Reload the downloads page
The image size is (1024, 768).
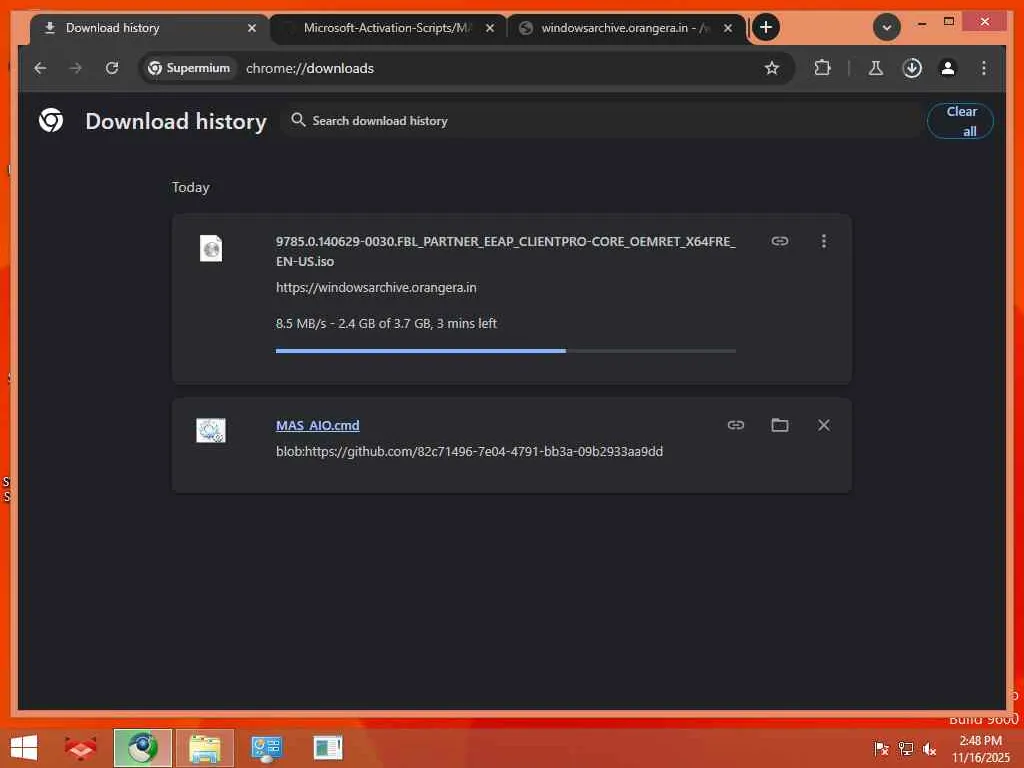[x=112, y=68]
